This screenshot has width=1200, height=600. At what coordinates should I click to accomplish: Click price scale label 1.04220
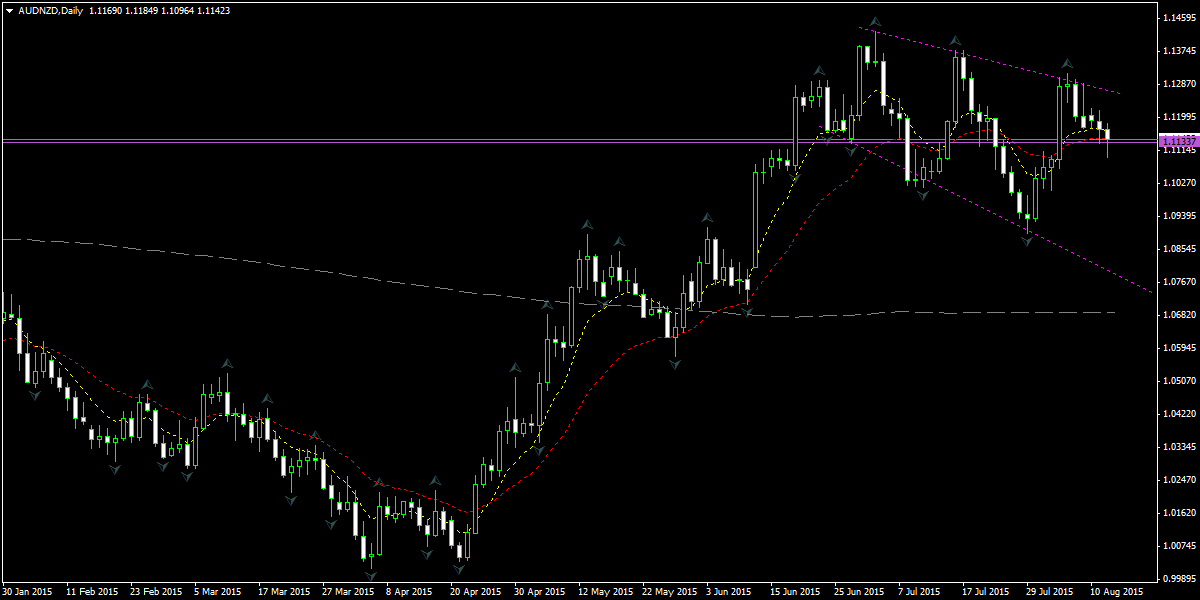1180,414
